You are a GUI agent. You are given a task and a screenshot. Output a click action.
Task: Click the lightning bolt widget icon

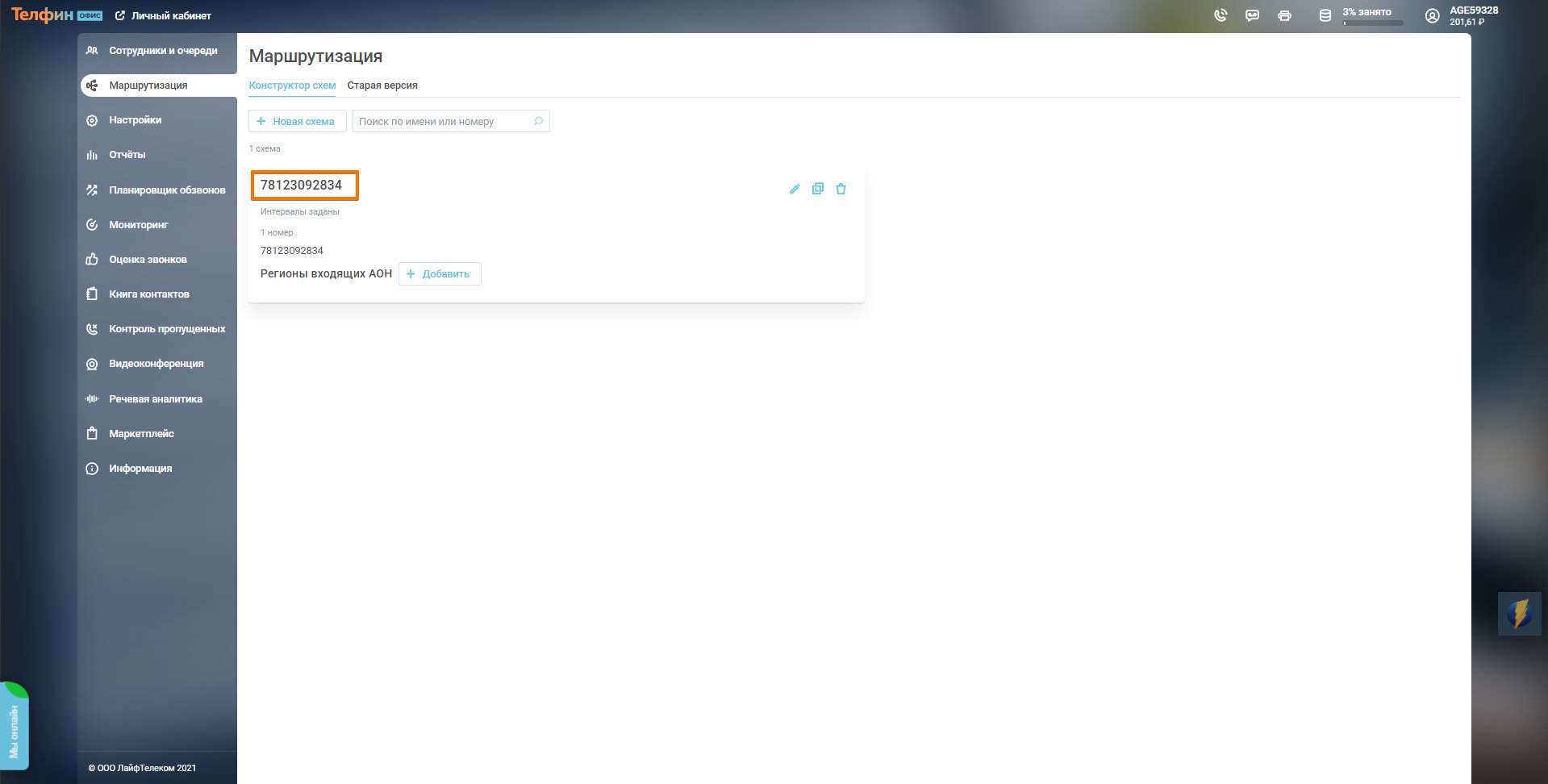pos(1520,614)
